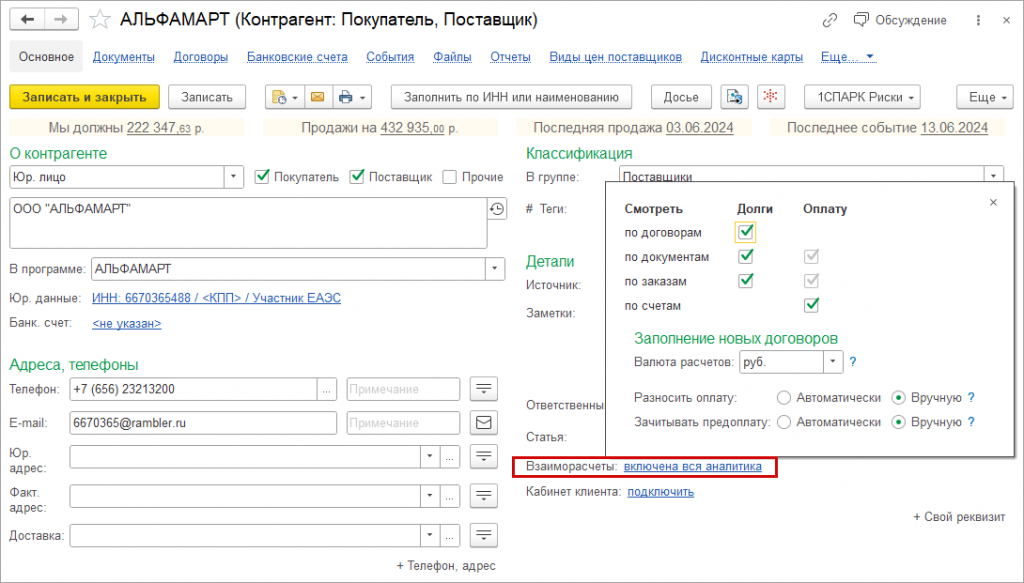Expand В программе name dropdown
Image resolution: width=1024 pixels, height=583 pixels.
494,269
